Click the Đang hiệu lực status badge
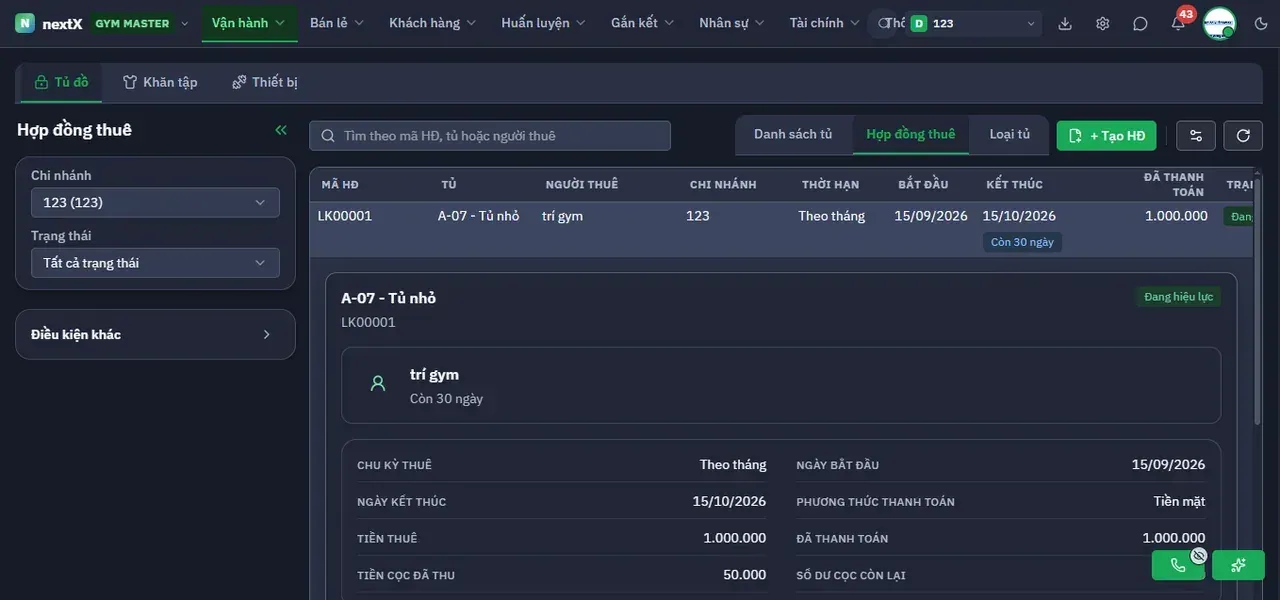This screenshot has height=600, width=1280. click(x=1179, y=297)
